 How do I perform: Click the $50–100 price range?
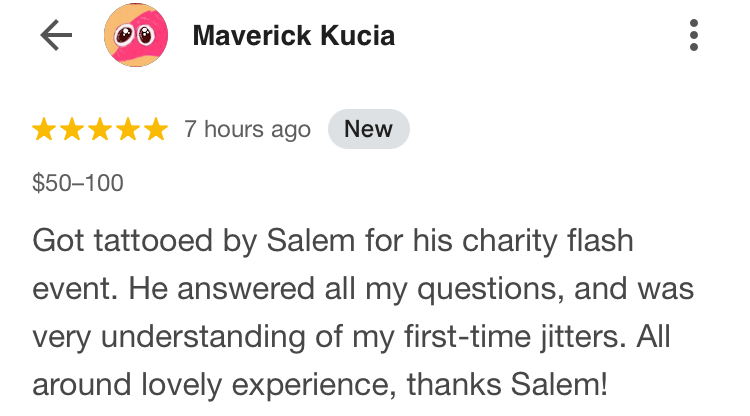[x=78, y=183]
